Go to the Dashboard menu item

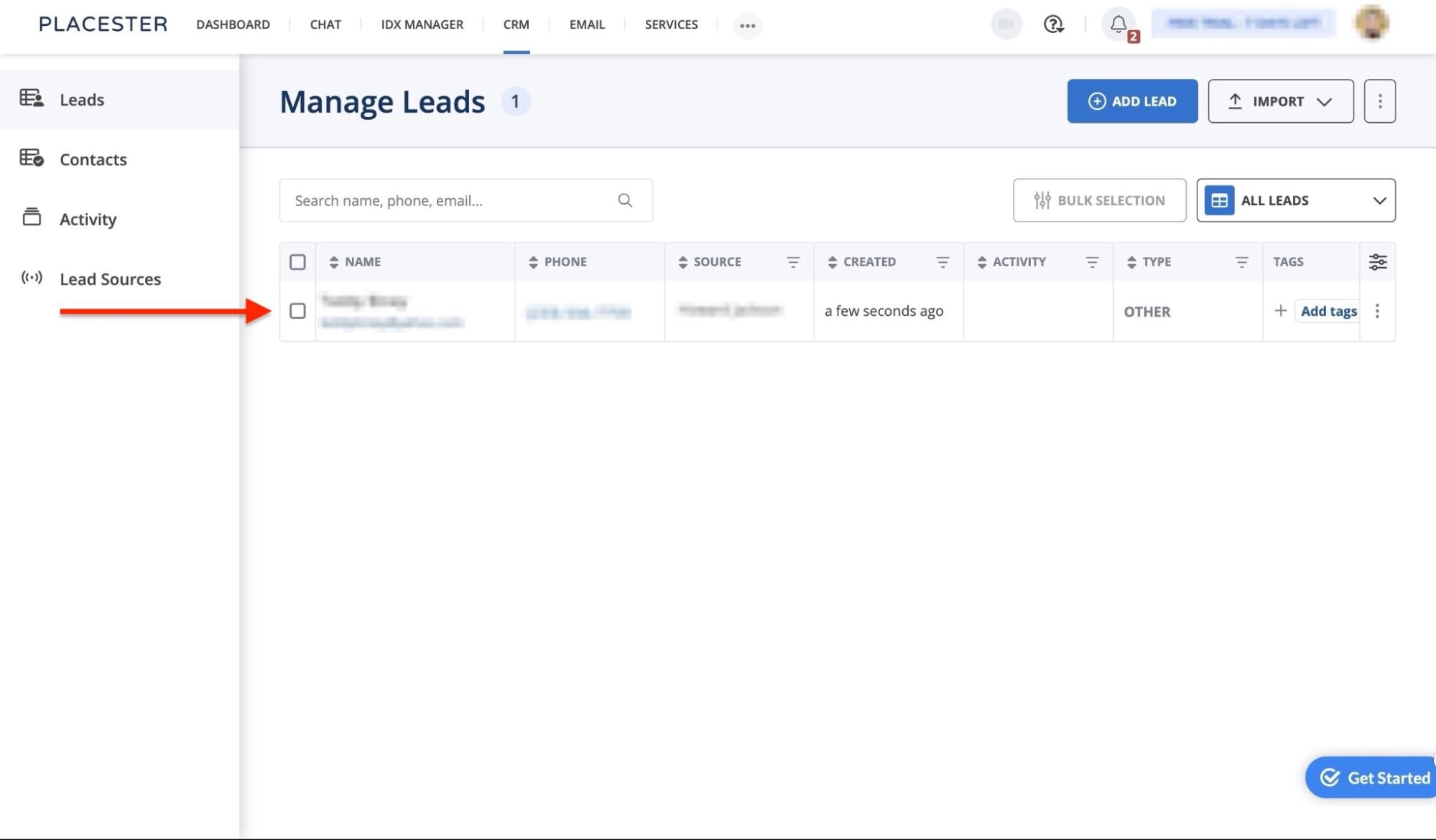pos(233,24)
